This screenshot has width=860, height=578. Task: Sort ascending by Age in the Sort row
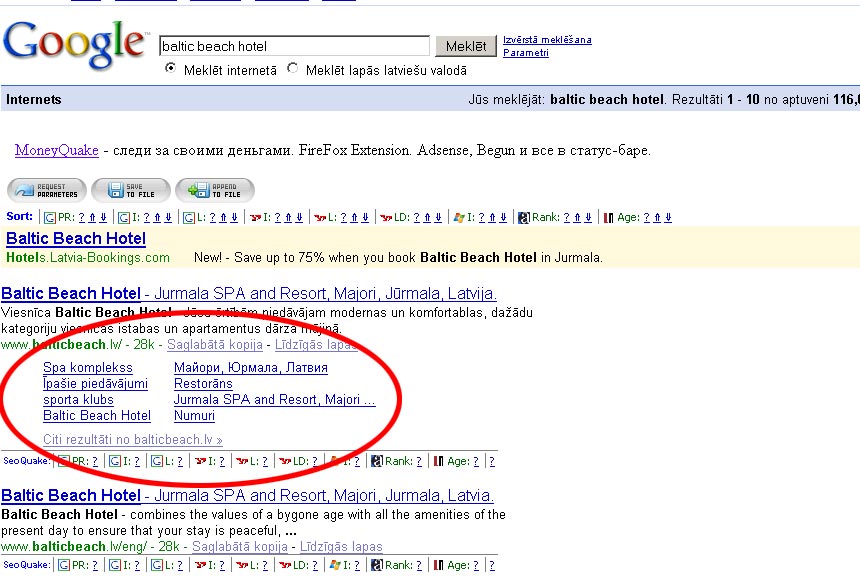coord(657,218)
